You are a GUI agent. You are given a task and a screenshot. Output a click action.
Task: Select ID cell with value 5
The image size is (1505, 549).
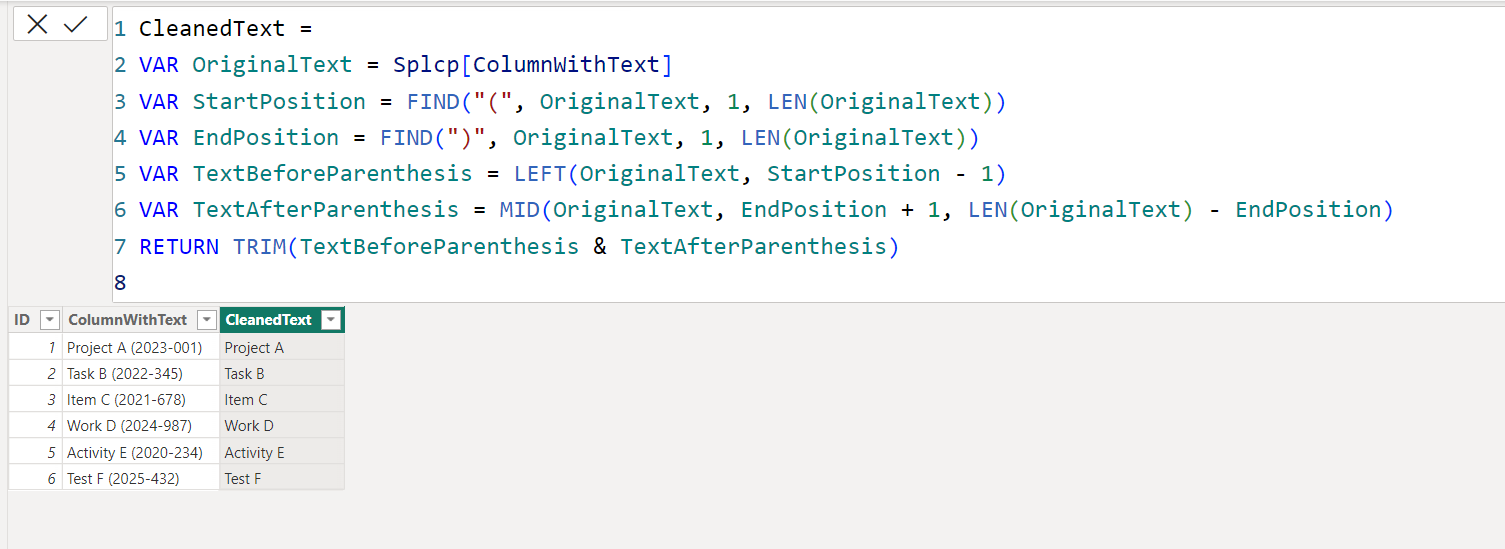(36, 452)
